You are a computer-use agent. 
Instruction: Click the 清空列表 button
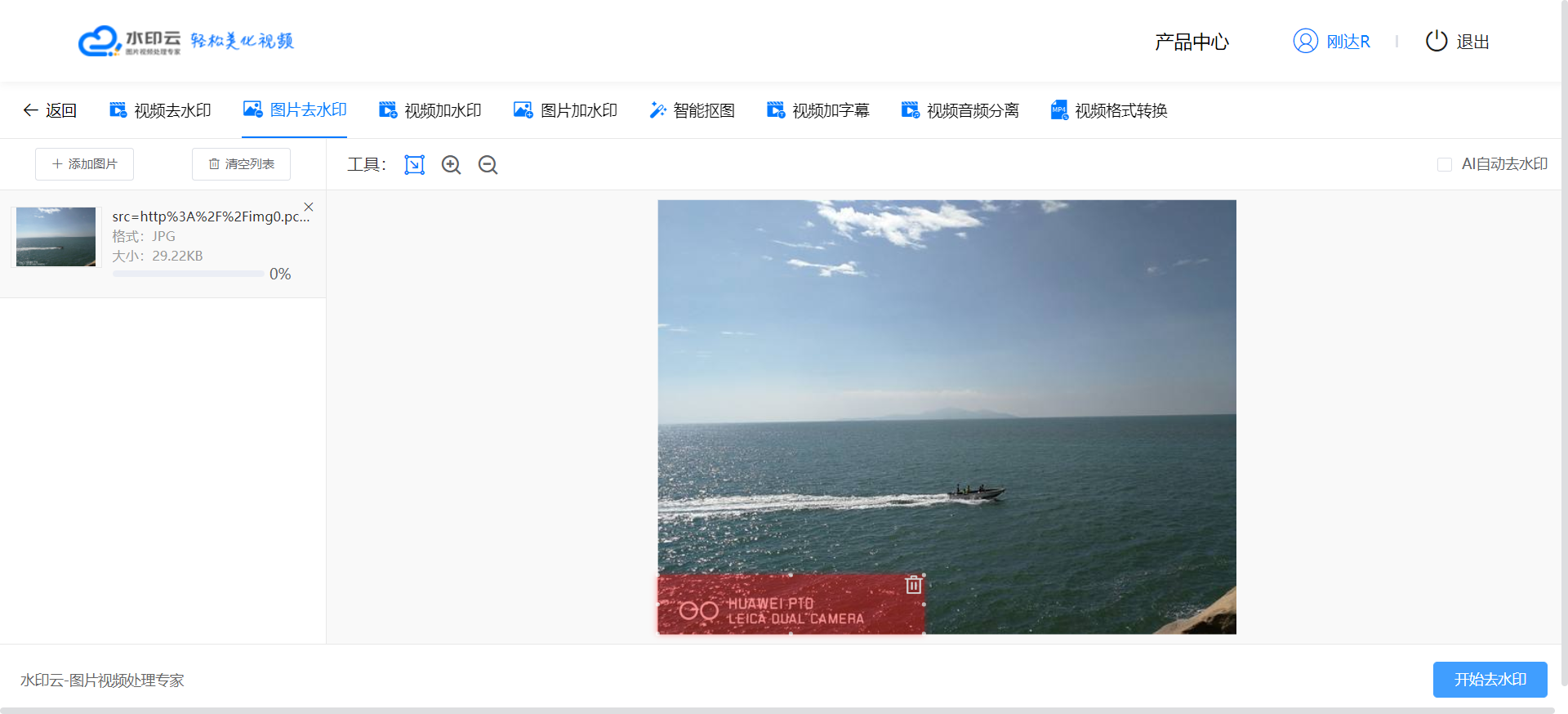click(x=241, y=164)
